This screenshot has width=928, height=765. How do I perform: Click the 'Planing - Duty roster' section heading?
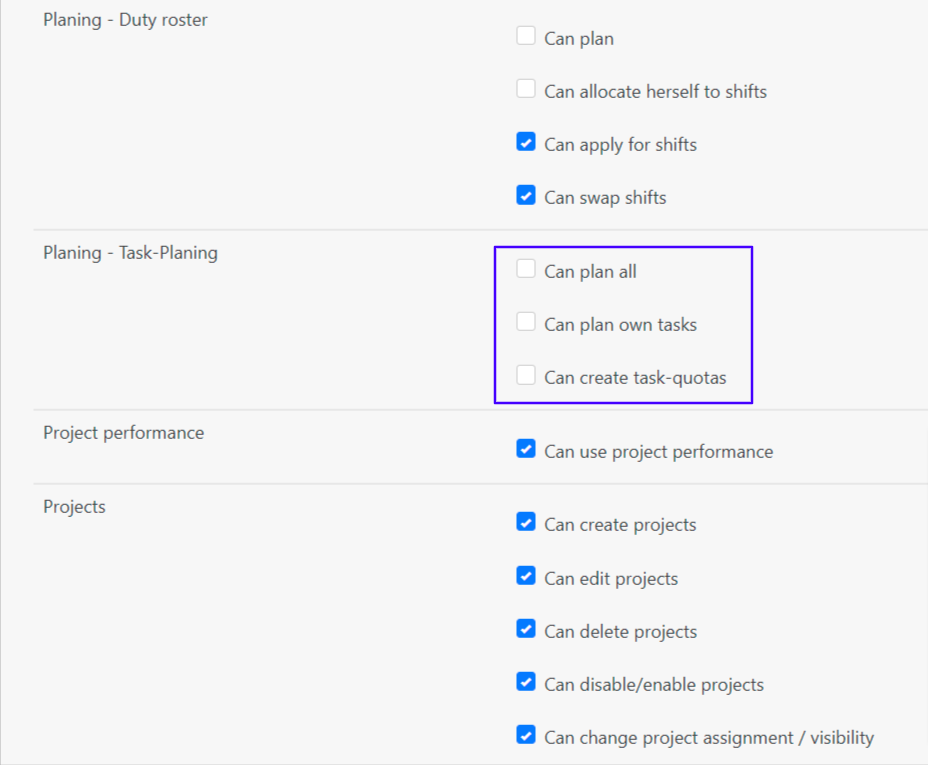tap(125, 20)
